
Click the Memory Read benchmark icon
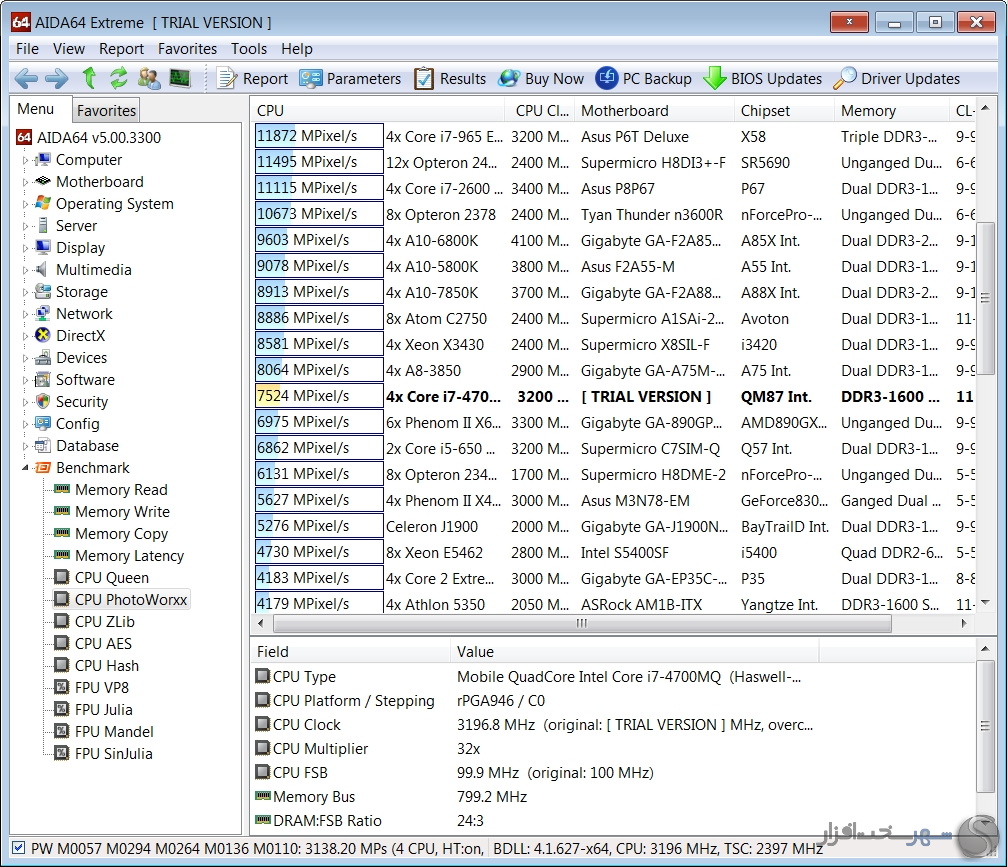click(62, 489)
